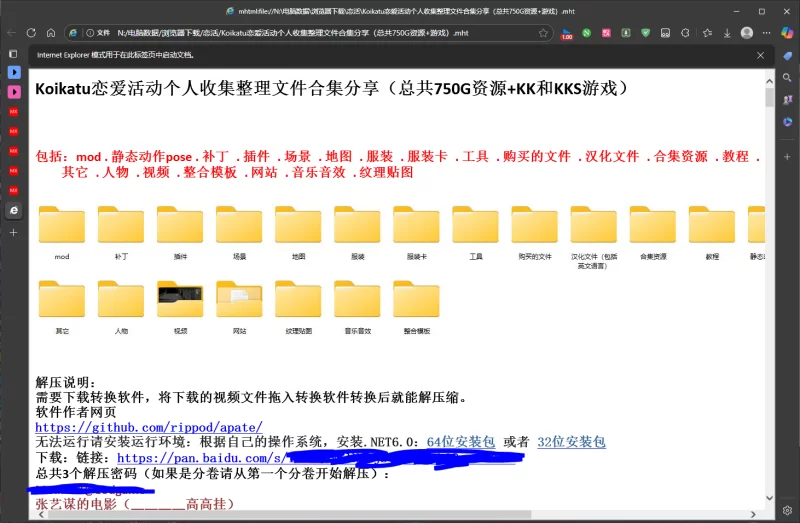Click the 解压说明 heading text
This screenshot has height=523, width=800.
[x=65, y=382]
